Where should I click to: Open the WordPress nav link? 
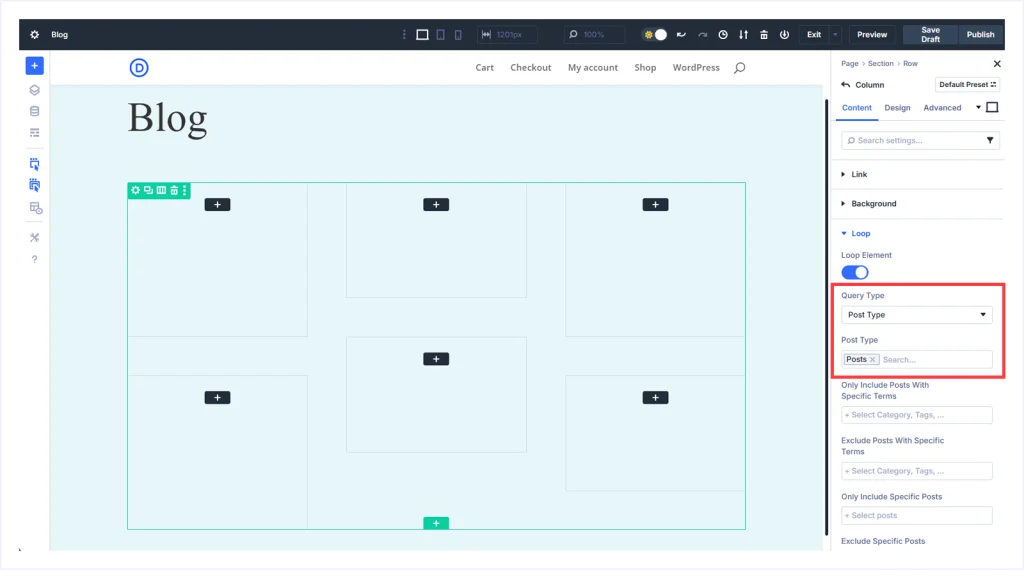point(696,67)
